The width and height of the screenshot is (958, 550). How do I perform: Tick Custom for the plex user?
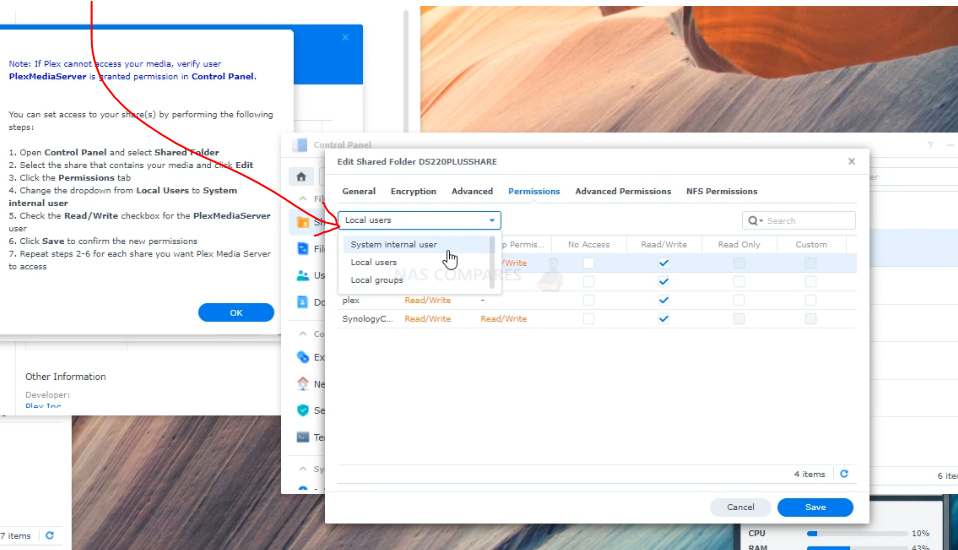tap(811, 300)
